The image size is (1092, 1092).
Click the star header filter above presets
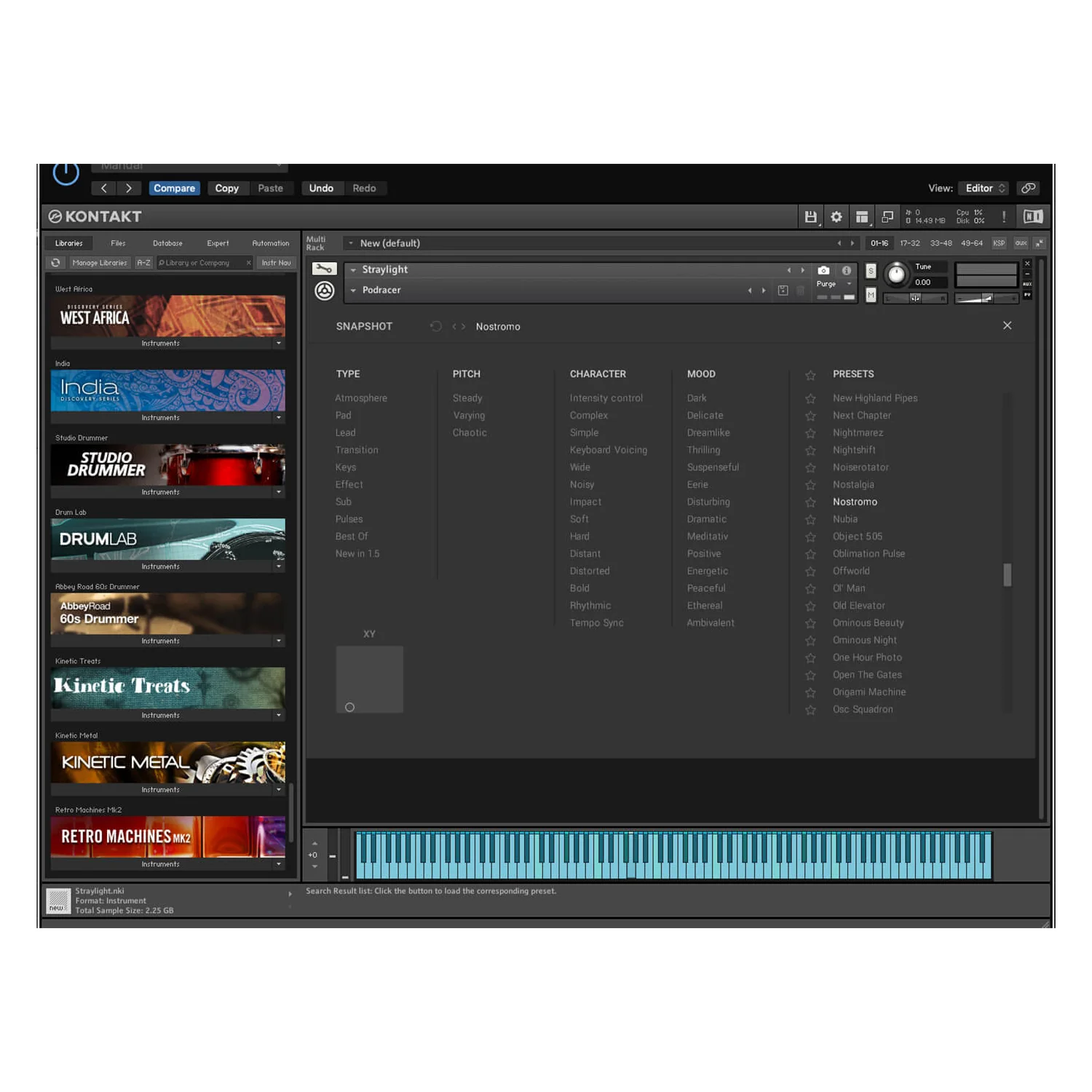click(x=810, y=375)
